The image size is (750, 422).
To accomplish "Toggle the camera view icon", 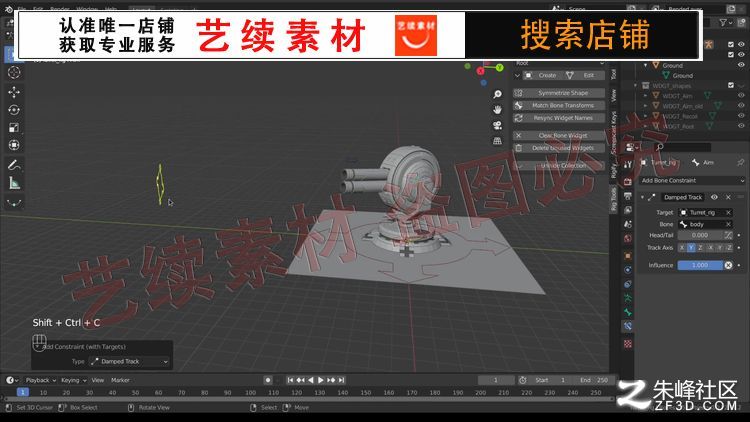I will (x=497, y=125).
